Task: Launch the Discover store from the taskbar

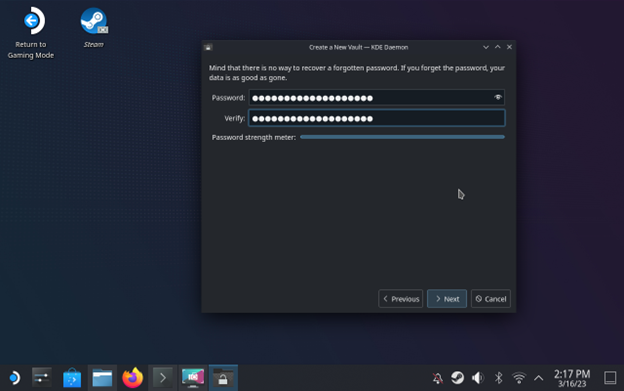Action: (x=72, y=377)
